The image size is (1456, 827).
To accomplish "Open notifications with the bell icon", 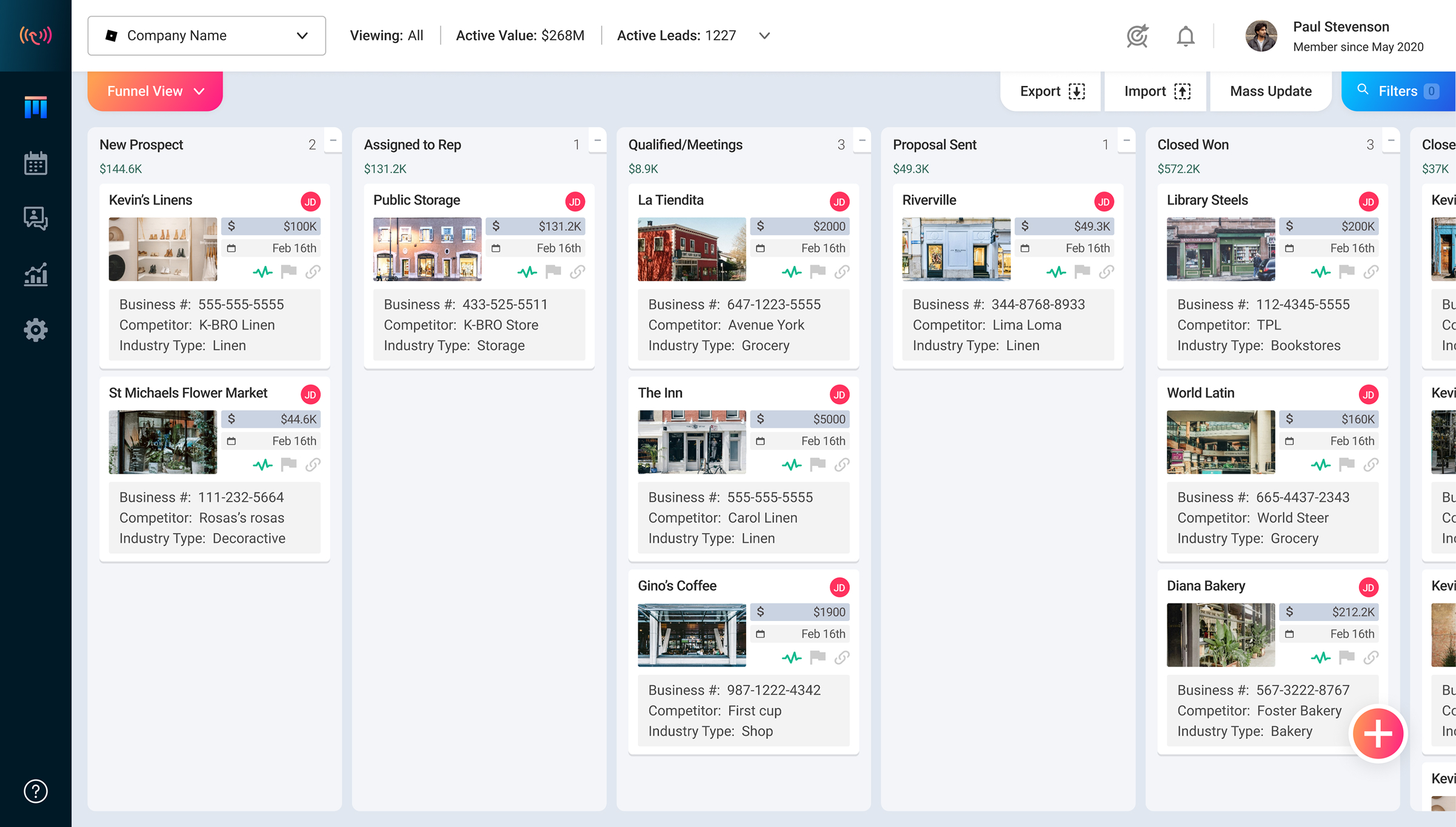I will (x=1185, y=35).
